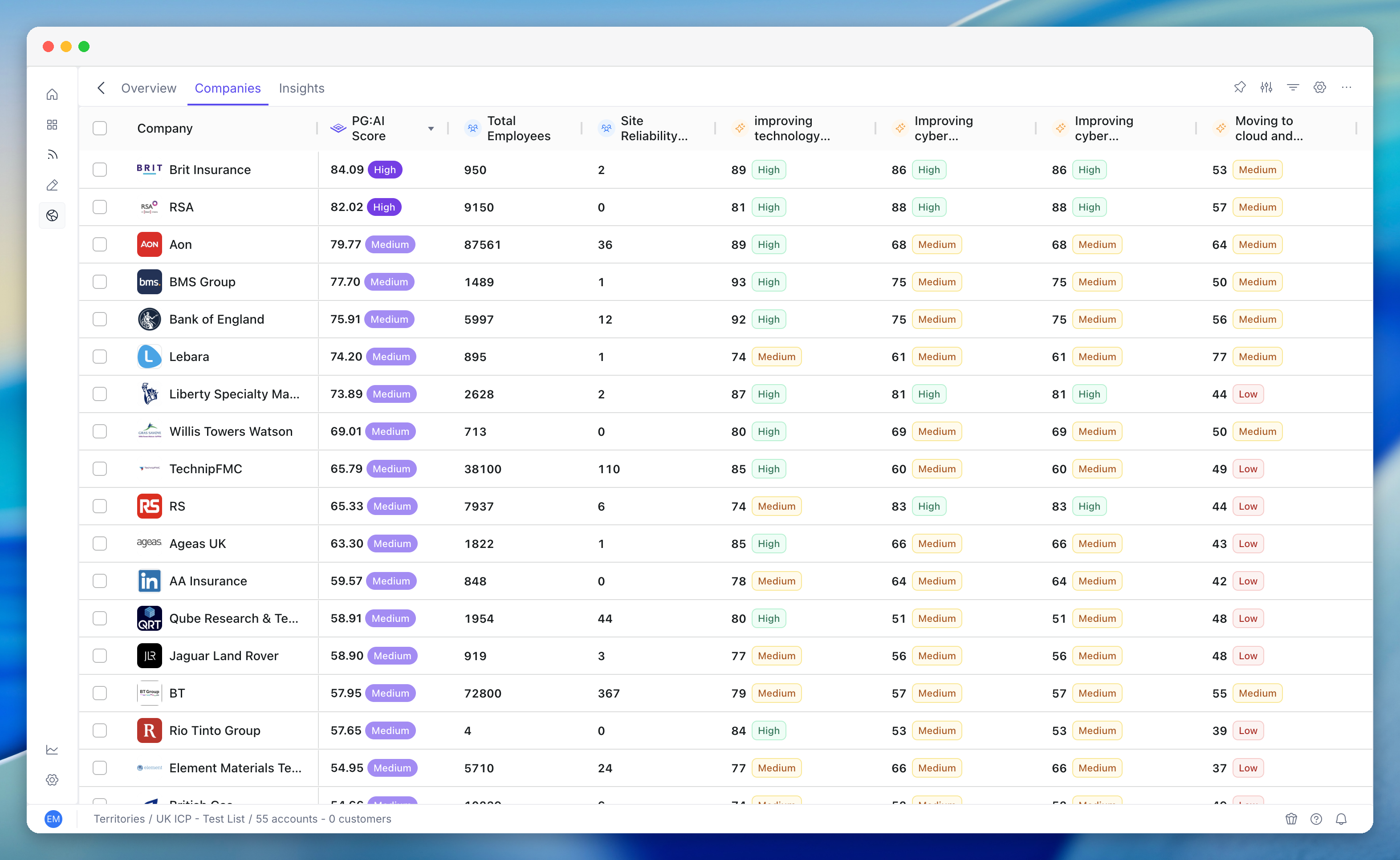
Task: Open the notifications bell icon
Action: point(1341,819)
